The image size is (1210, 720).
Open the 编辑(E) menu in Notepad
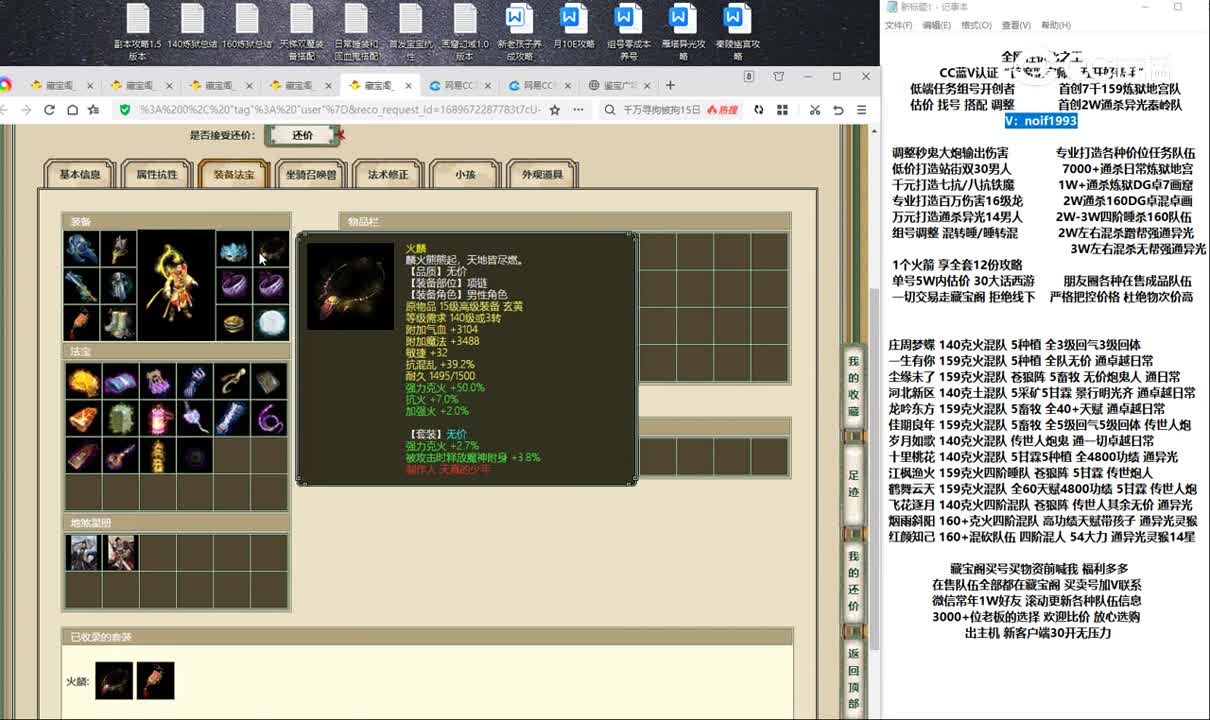[937, 25]
